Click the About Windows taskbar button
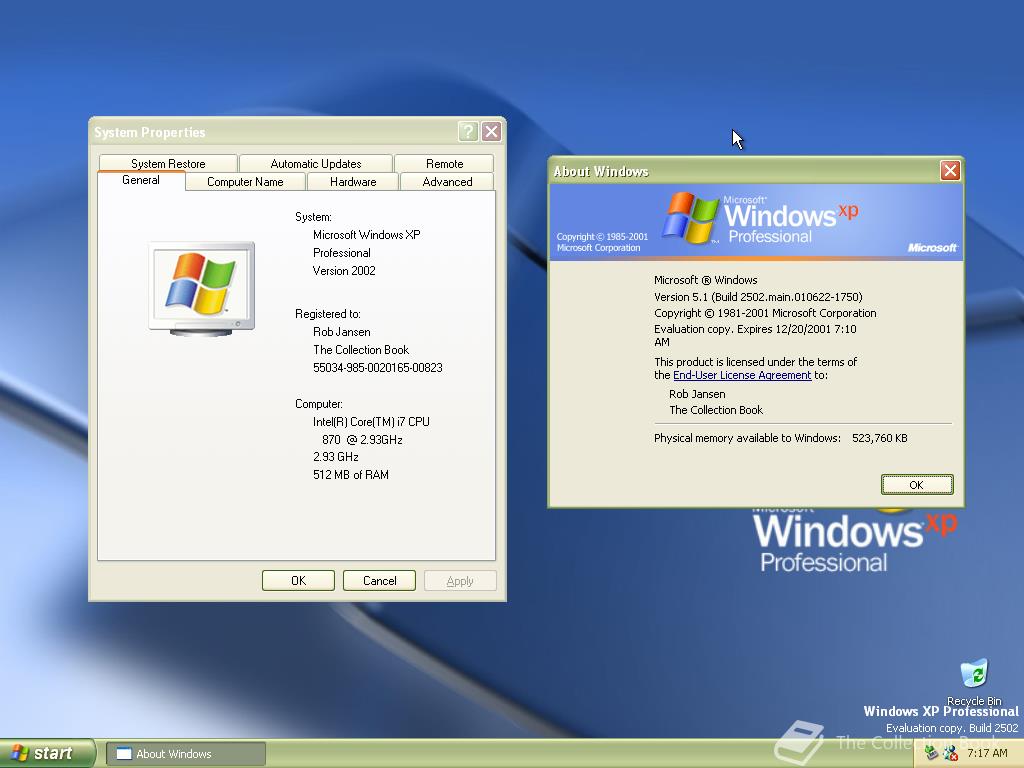Image resolution: width=1024 pixels, height=768 pixels. pos(186,754)
